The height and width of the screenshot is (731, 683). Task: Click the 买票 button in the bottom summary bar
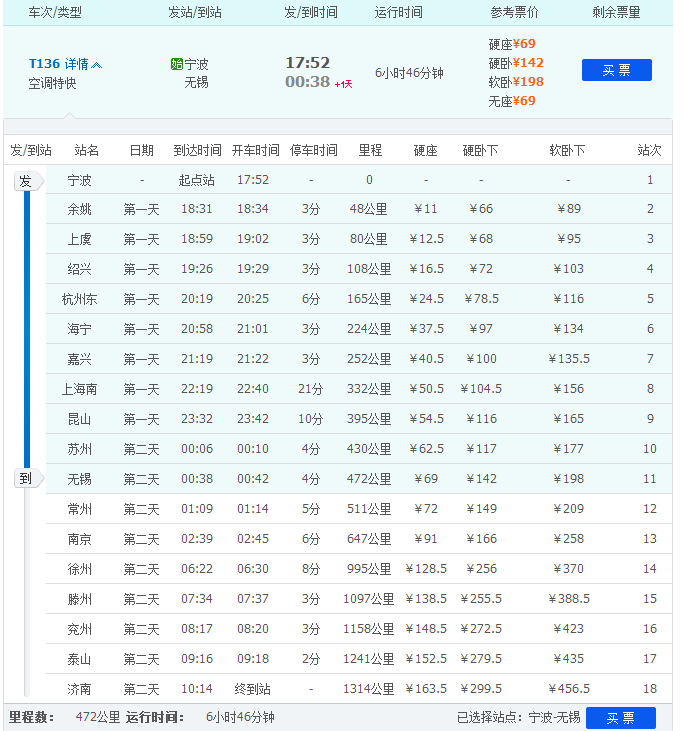coord(621,717)
